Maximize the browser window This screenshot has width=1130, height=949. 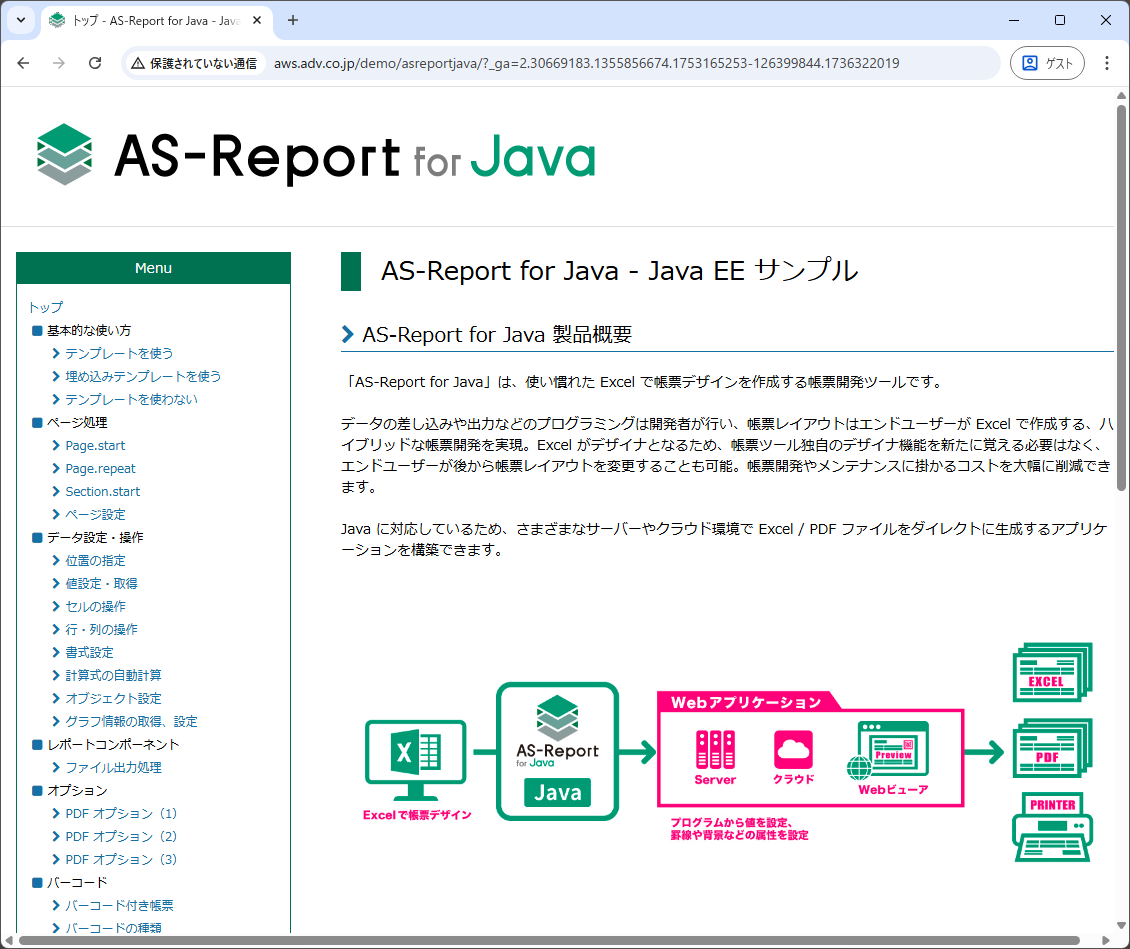pyautogui.click(x=1059, y=20)
